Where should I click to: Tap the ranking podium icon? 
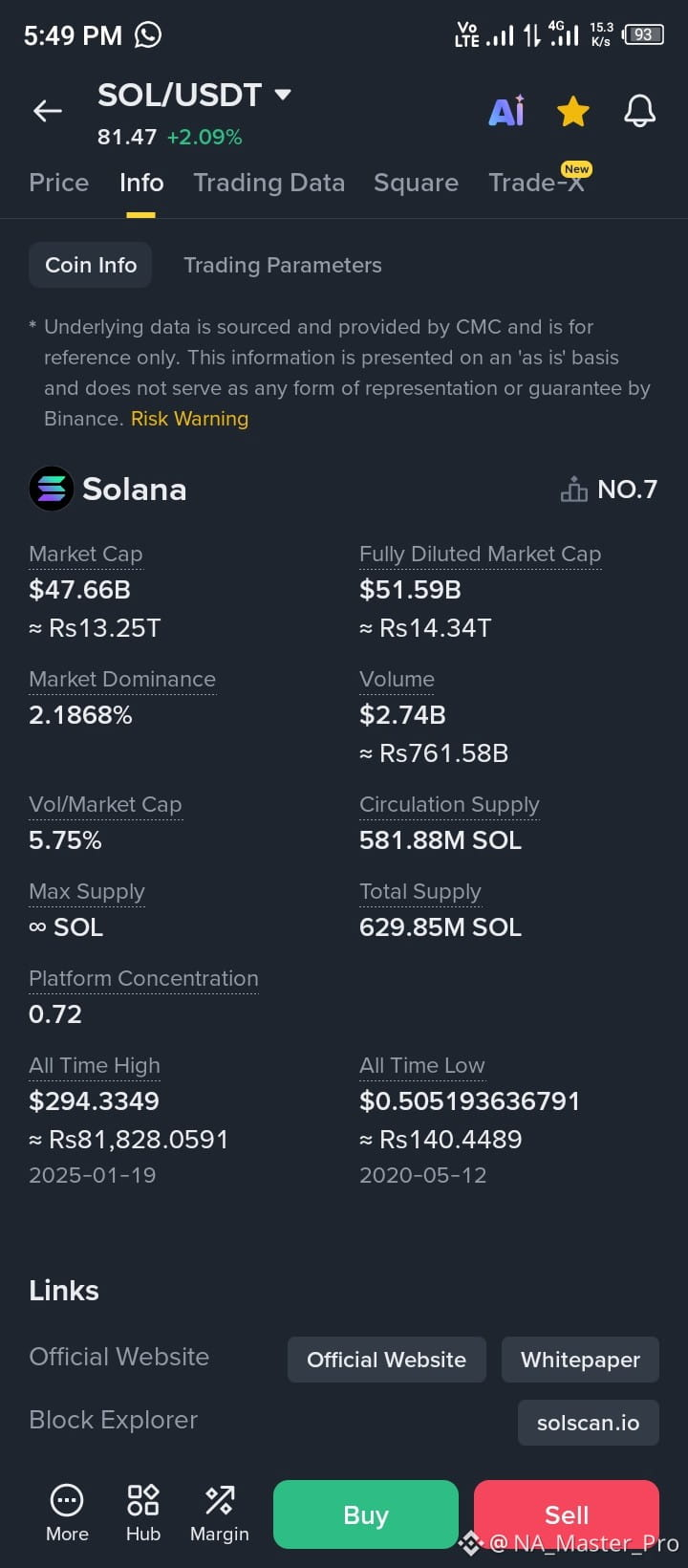(573, 490)
